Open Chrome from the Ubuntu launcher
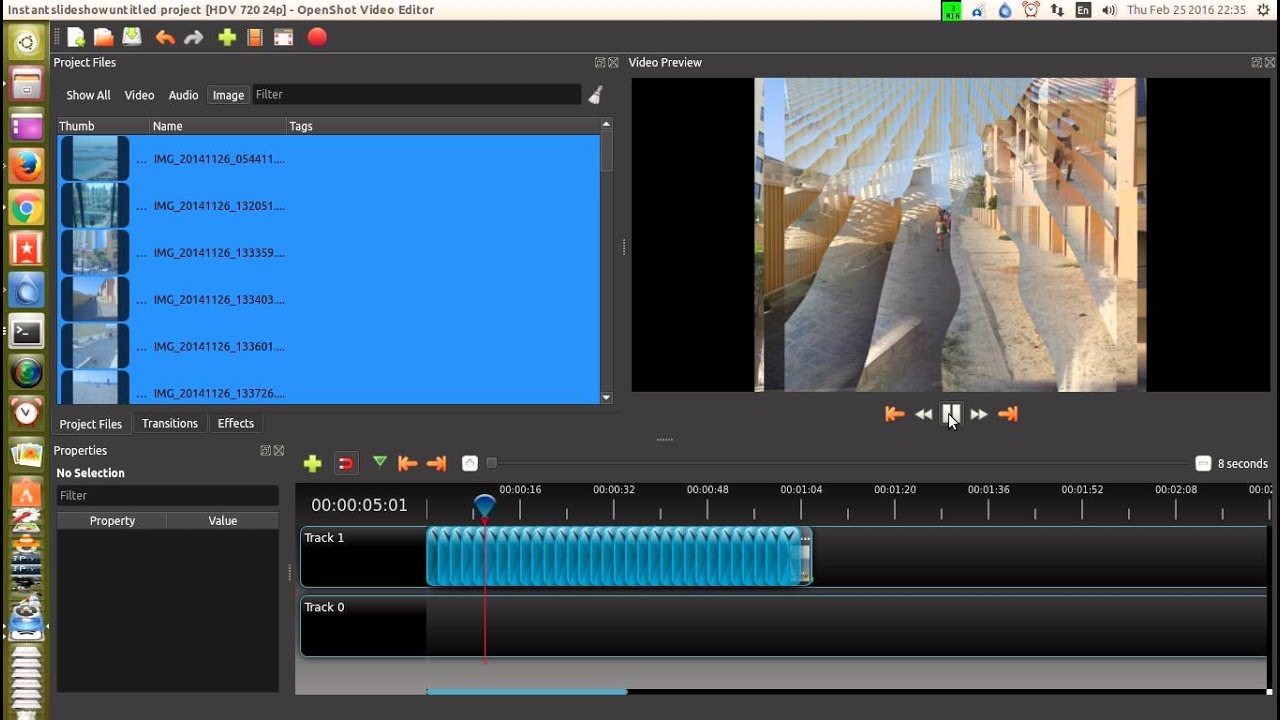 coord(27,208)
